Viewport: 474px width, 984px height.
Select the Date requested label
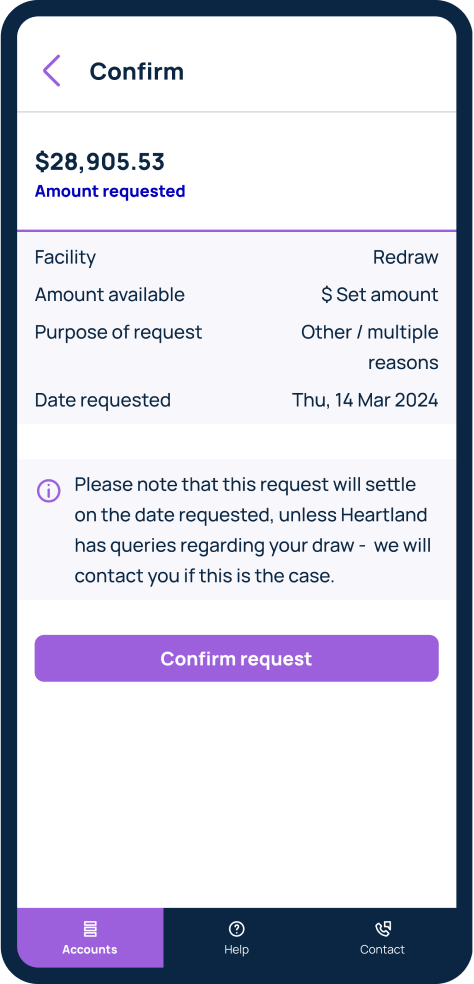pyautogui.click(x=103, y=400)
